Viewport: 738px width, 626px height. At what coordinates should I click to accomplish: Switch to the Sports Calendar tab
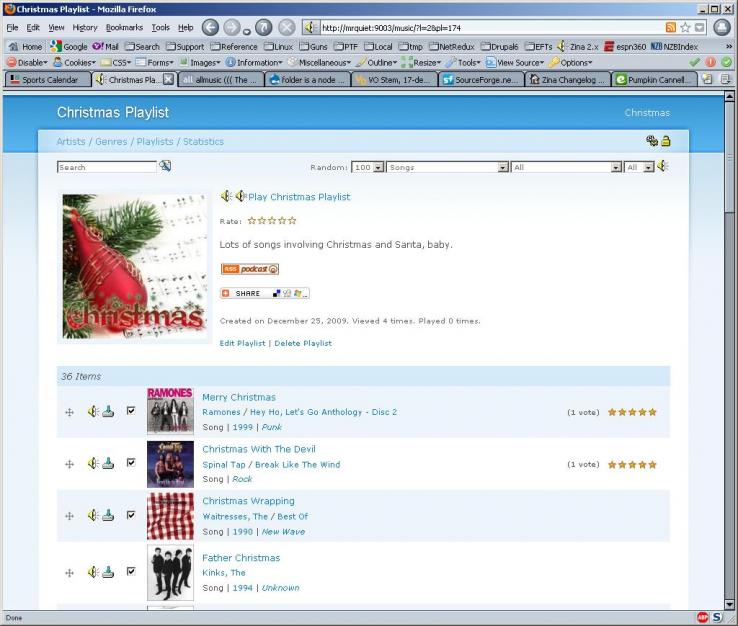(x=44, y=80)
